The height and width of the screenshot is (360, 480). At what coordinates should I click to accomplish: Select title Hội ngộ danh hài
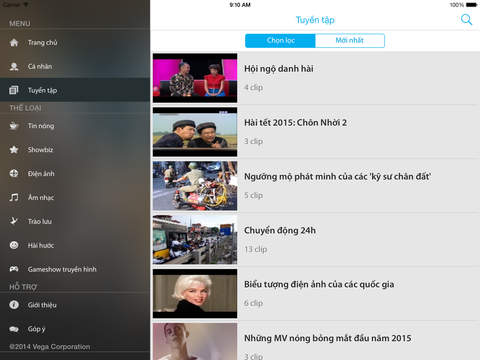(x=279, y=69)
